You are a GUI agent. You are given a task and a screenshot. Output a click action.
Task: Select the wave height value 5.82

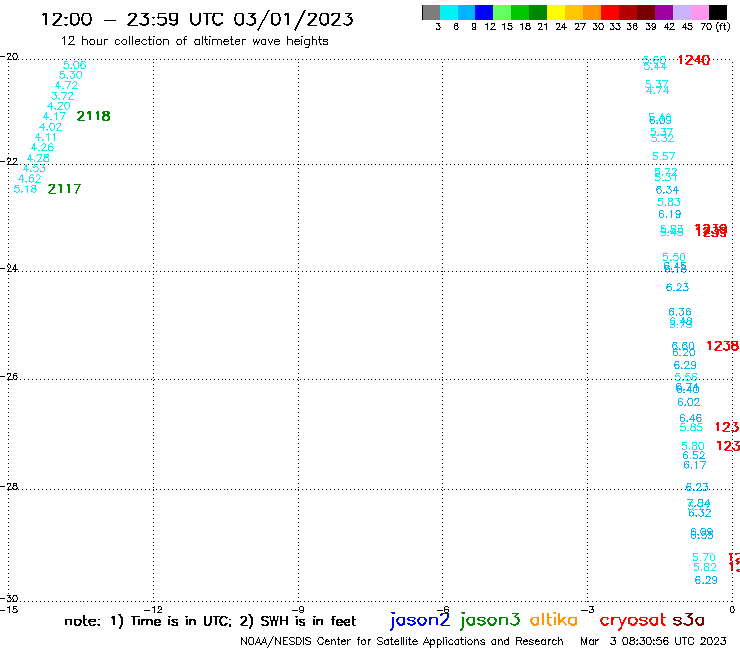[705, 567]
